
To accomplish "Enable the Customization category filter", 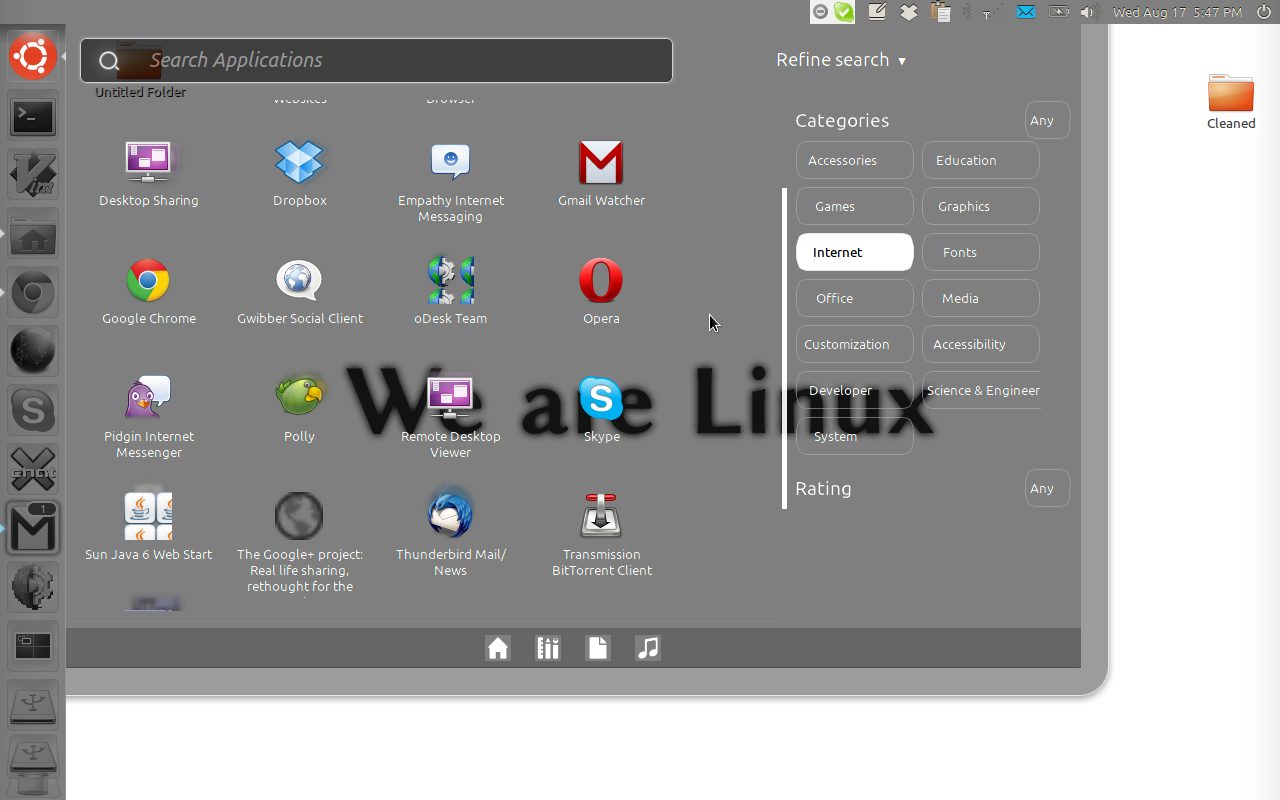I will [855, 344].
